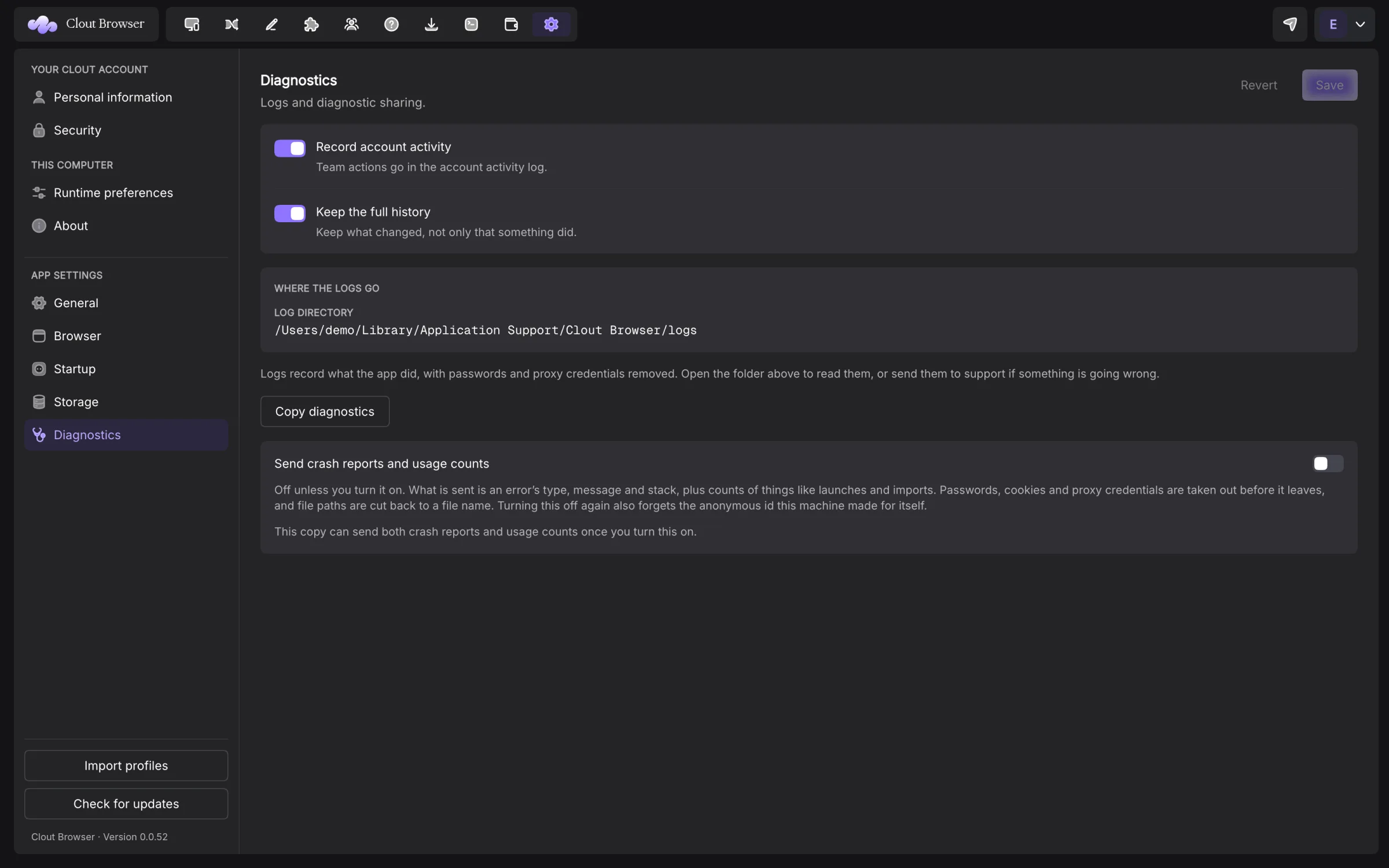Expand the account dropdown chevron
The image size is (1389, 868).
1360,24
